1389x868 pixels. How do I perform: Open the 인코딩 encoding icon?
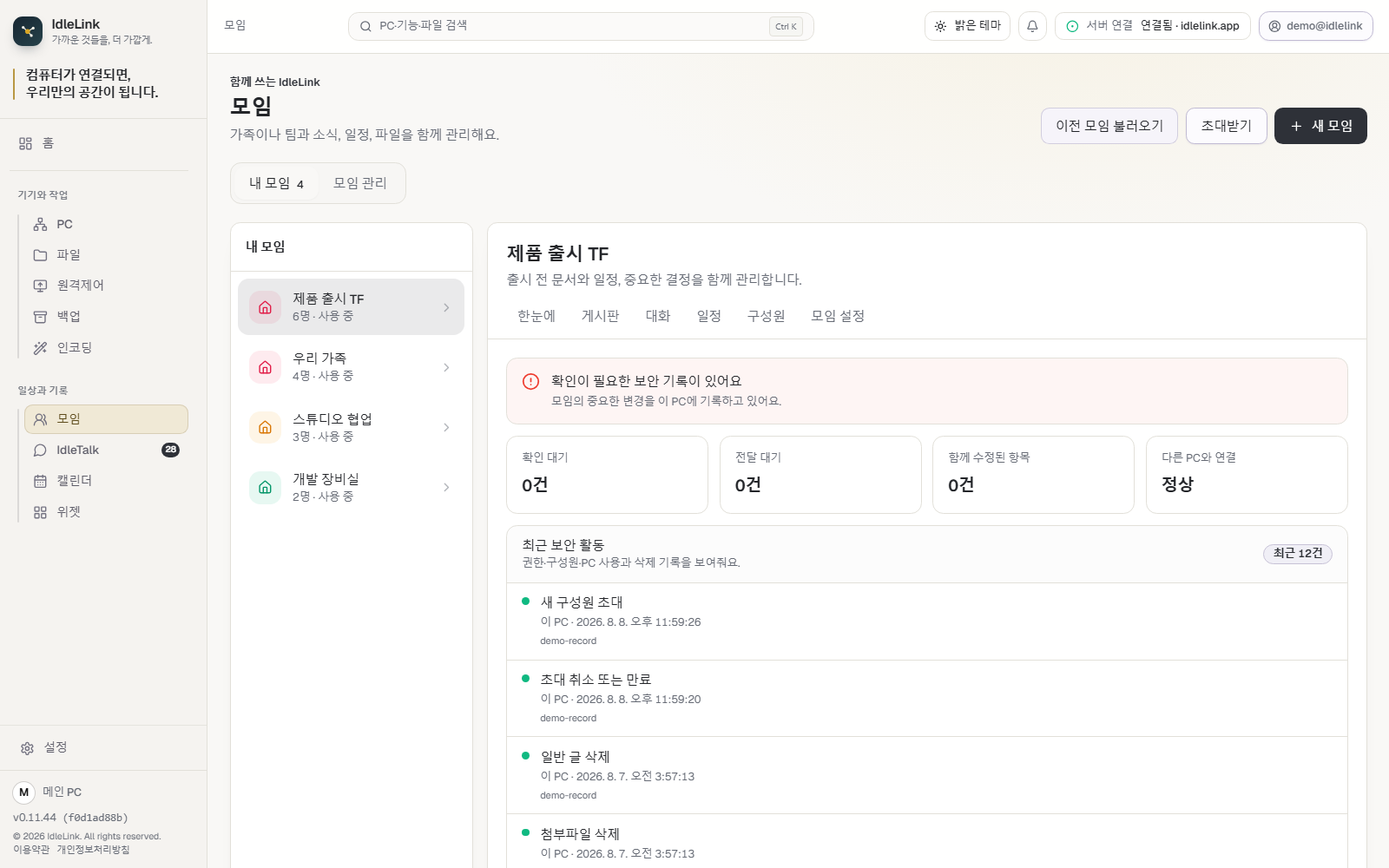tap(40, 348)
